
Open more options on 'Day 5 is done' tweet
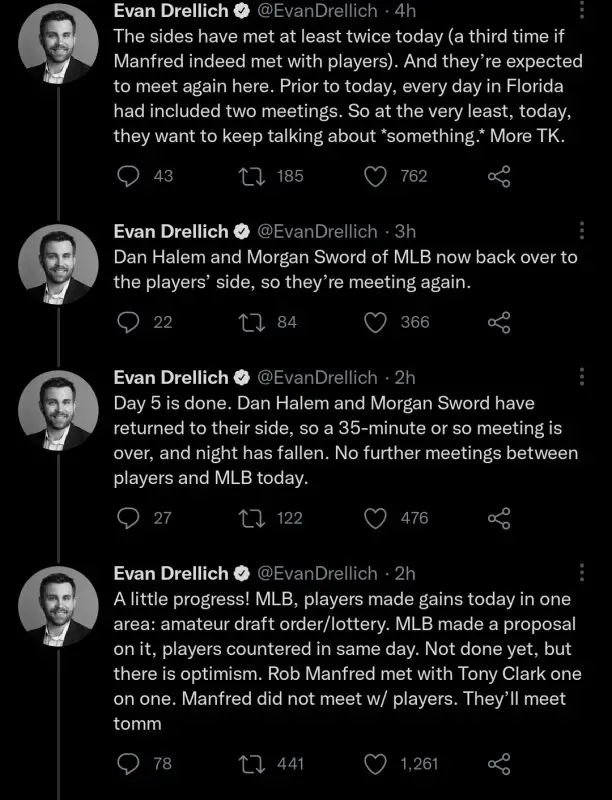pos(584,377)
